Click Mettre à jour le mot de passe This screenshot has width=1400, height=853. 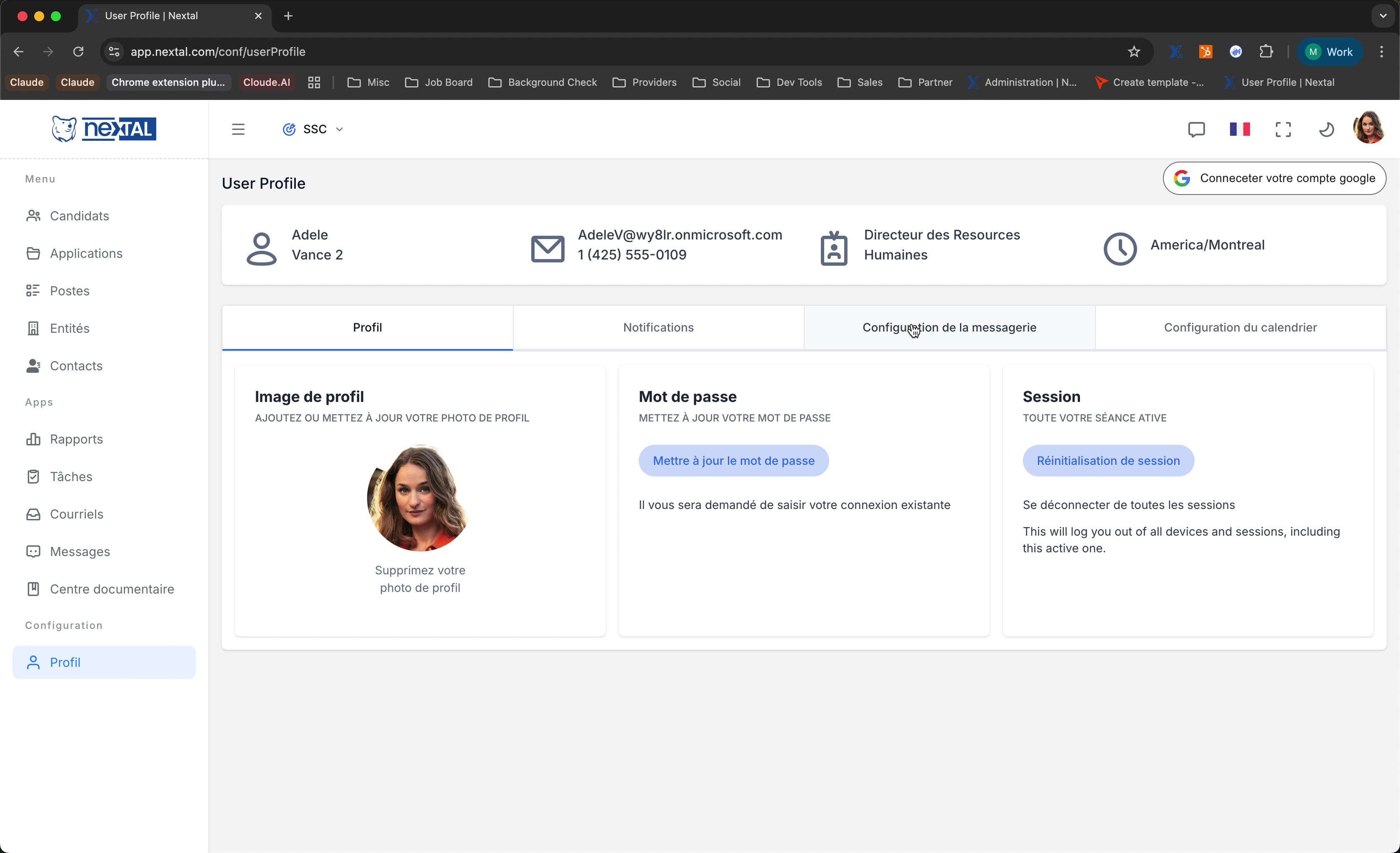(x=733, y=461)
